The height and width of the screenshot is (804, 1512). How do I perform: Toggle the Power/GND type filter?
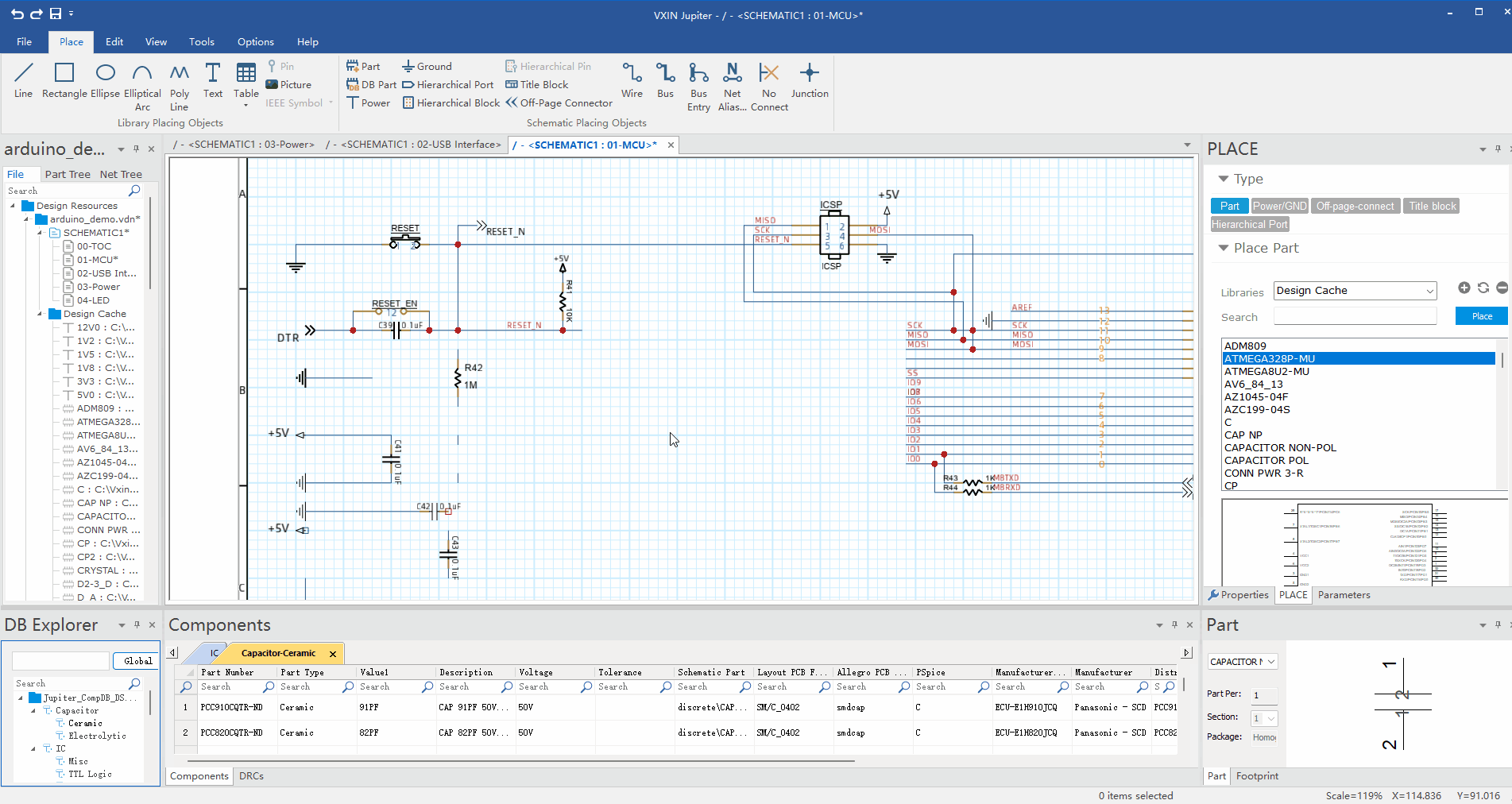click(x=1279, y=206)
